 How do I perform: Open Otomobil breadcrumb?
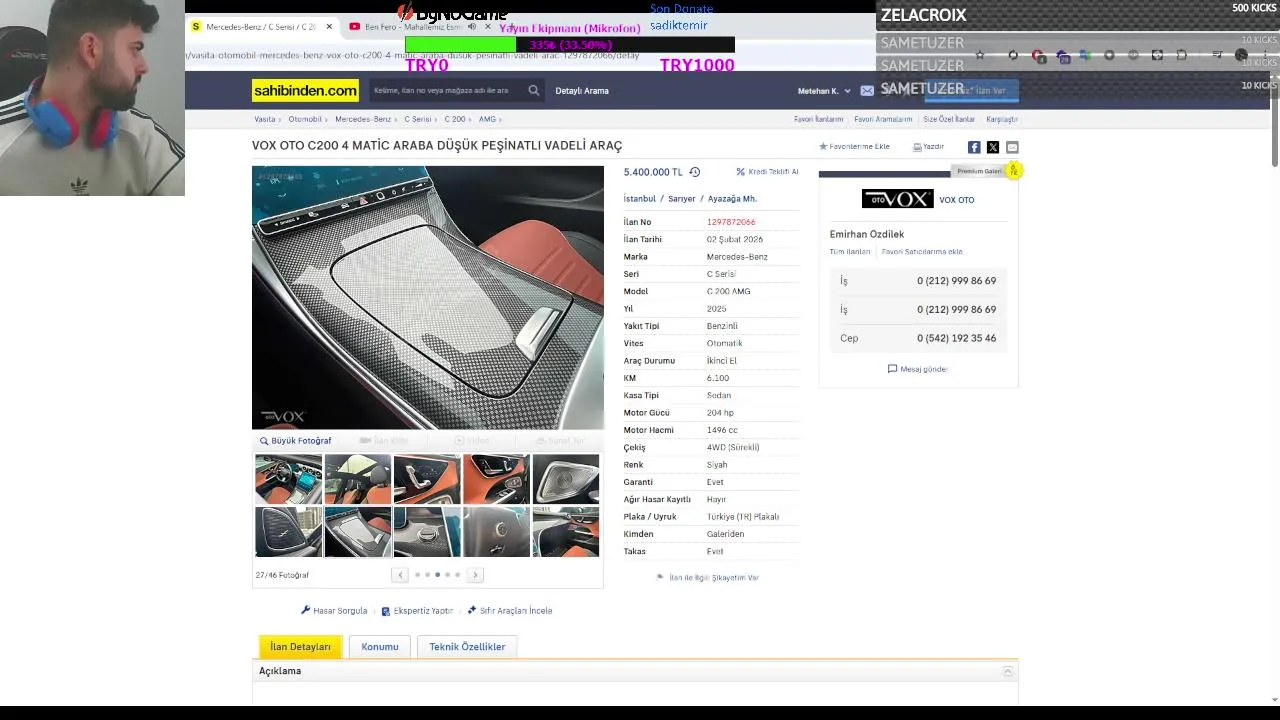tap(305, 119)
